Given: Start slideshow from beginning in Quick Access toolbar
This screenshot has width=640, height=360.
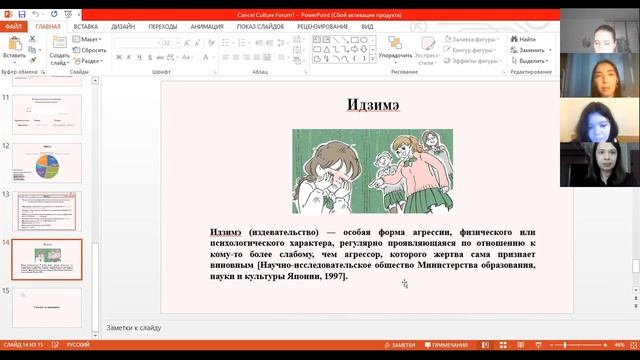Looking at the screenshot, I should [x=68, y=15].
